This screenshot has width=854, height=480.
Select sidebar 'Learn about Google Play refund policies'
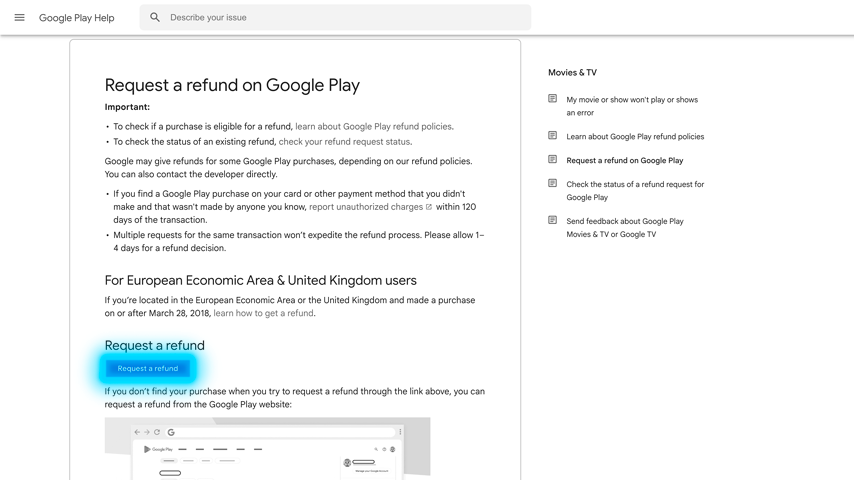[x=635, y=137]
